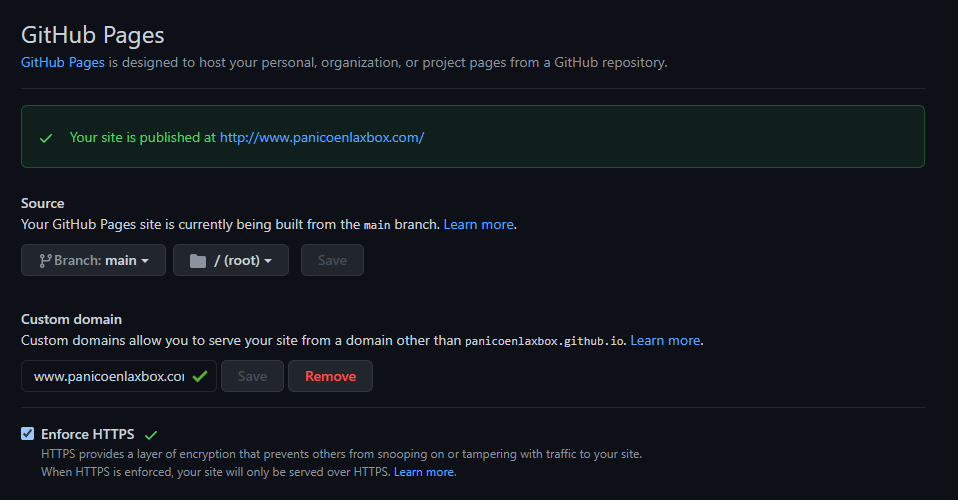Viewport: 958px width, 500px height.
Task: Visit the published site URL panicoenlaxbox.com
Action: point(322,138)
